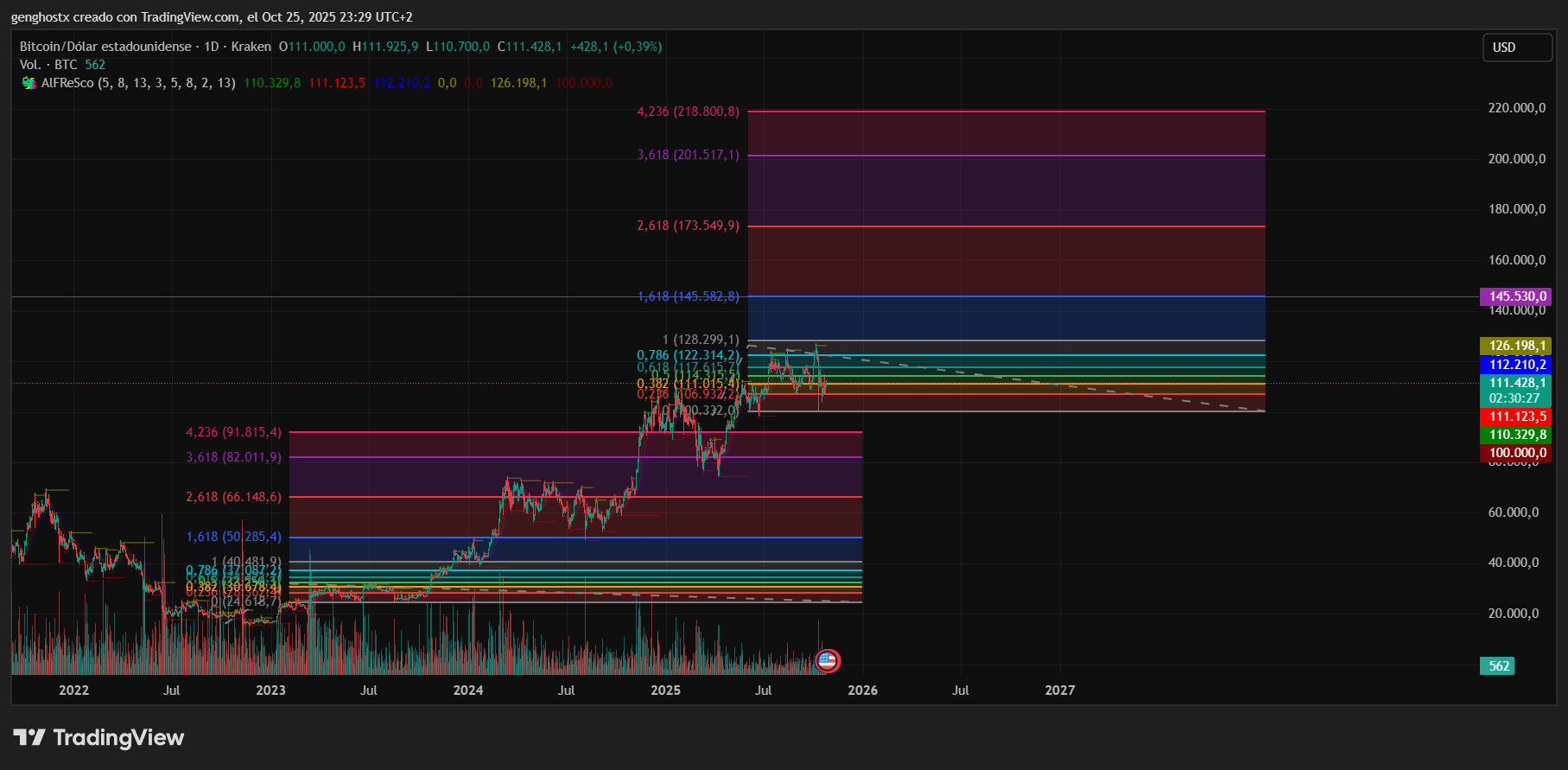This screenshot has width=1568, height=770.
Task: Click the TradingView logo
Action: pos(98,737)
